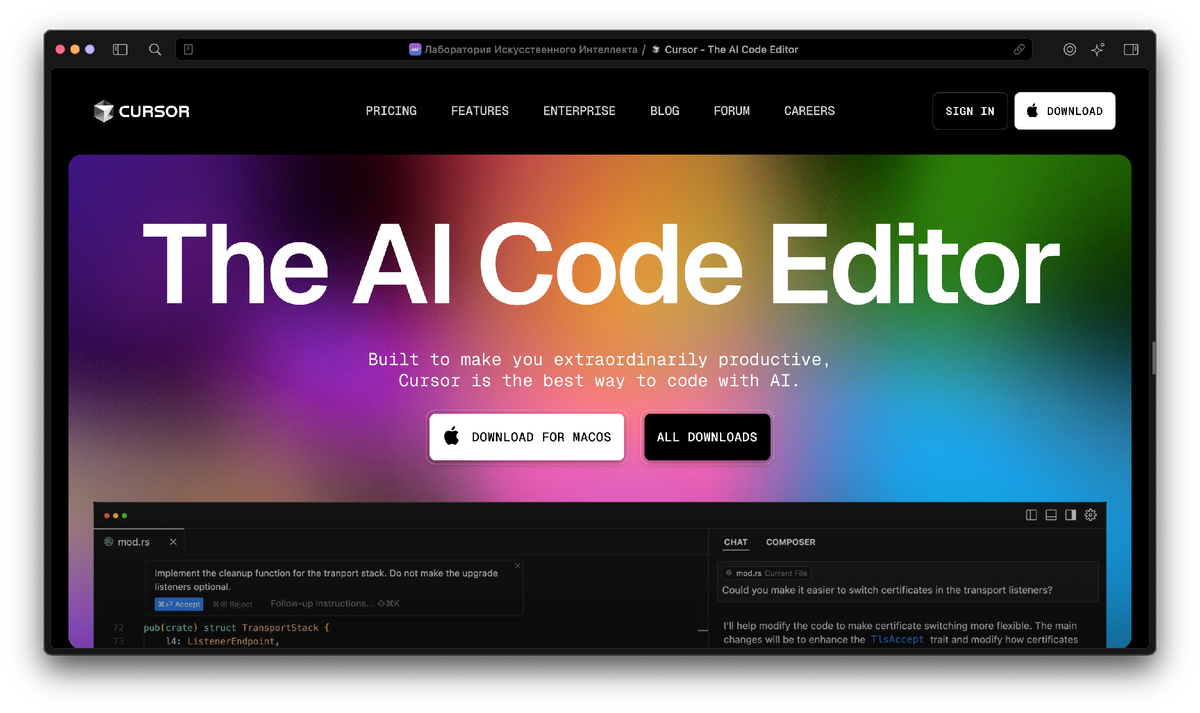The height and width of the screenshot is (713, 1200).
Task: Dismiss the inline prompt with its X
Action: (x=517, y=565)
